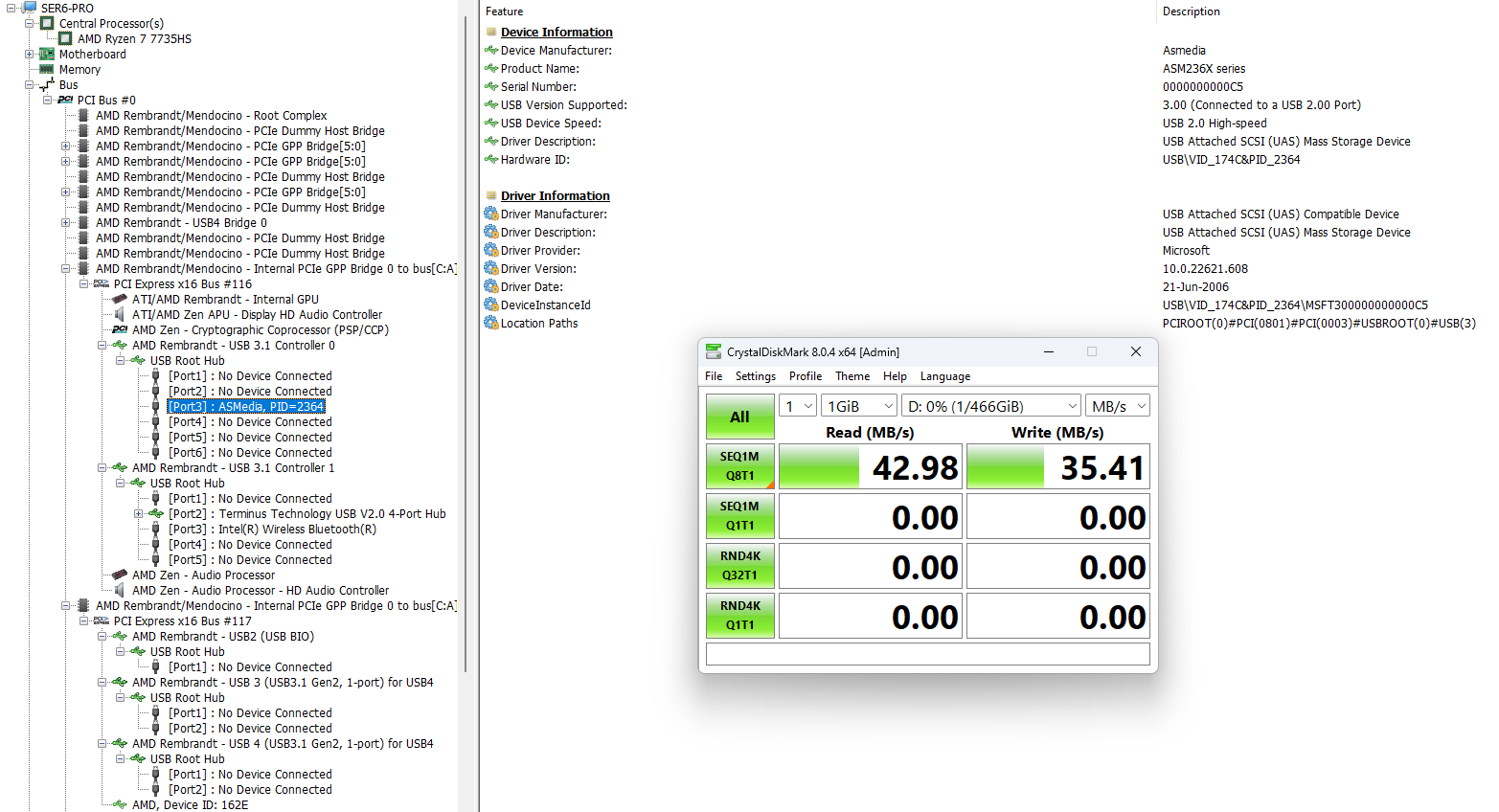Click the Description column header

click(1191, 11)
